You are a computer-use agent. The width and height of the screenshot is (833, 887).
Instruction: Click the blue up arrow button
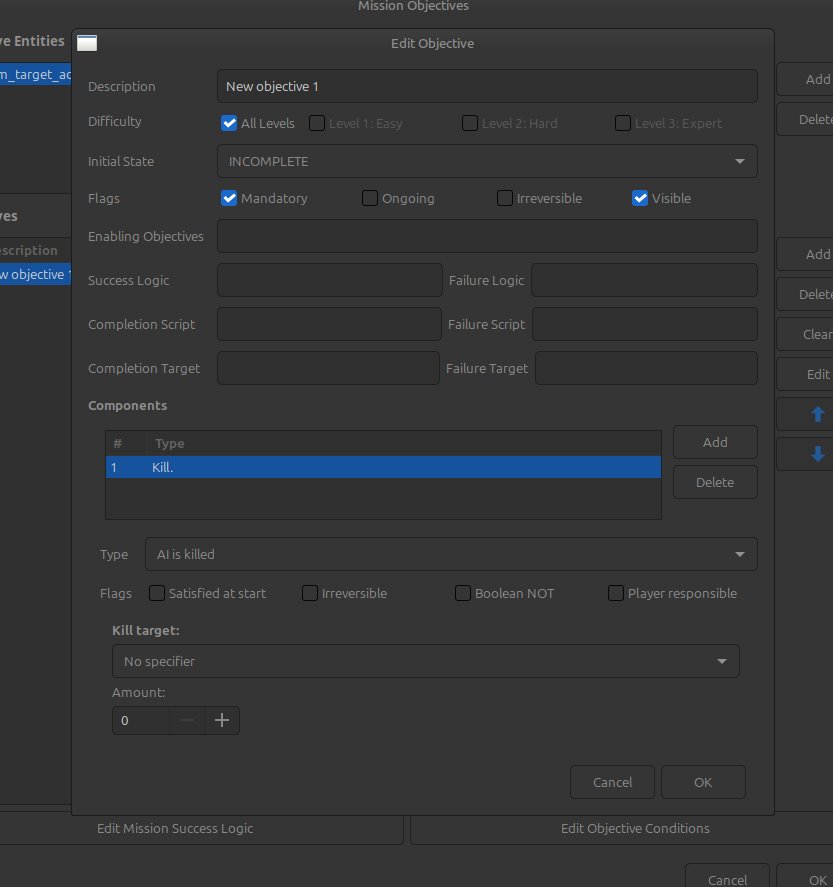[817, 414]
